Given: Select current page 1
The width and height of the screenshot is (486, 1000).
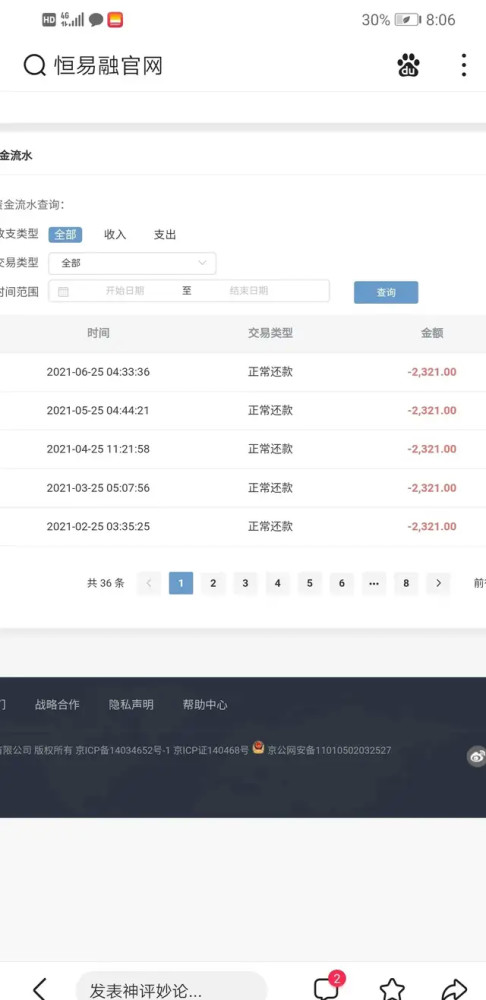Looking at the screenshot, I should coord(181,583).
